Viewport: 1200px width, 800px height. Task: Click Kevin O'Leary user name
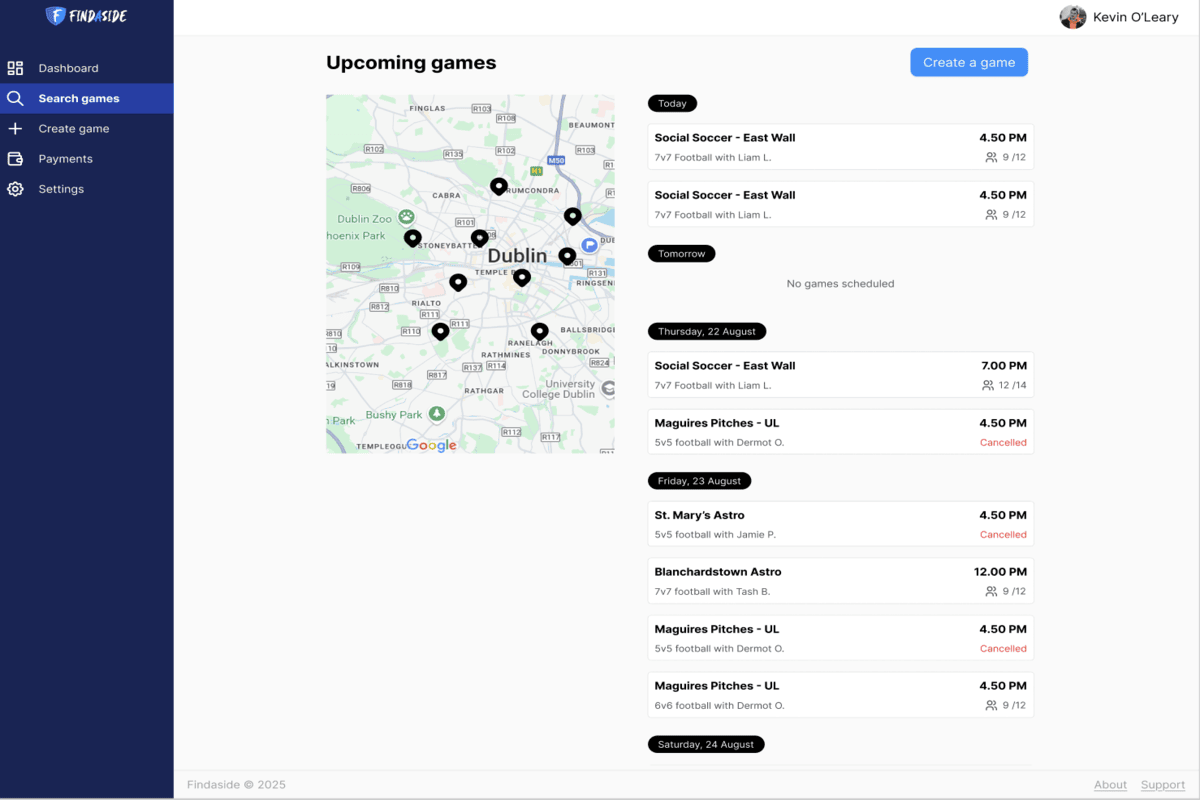click(1136, 17)
